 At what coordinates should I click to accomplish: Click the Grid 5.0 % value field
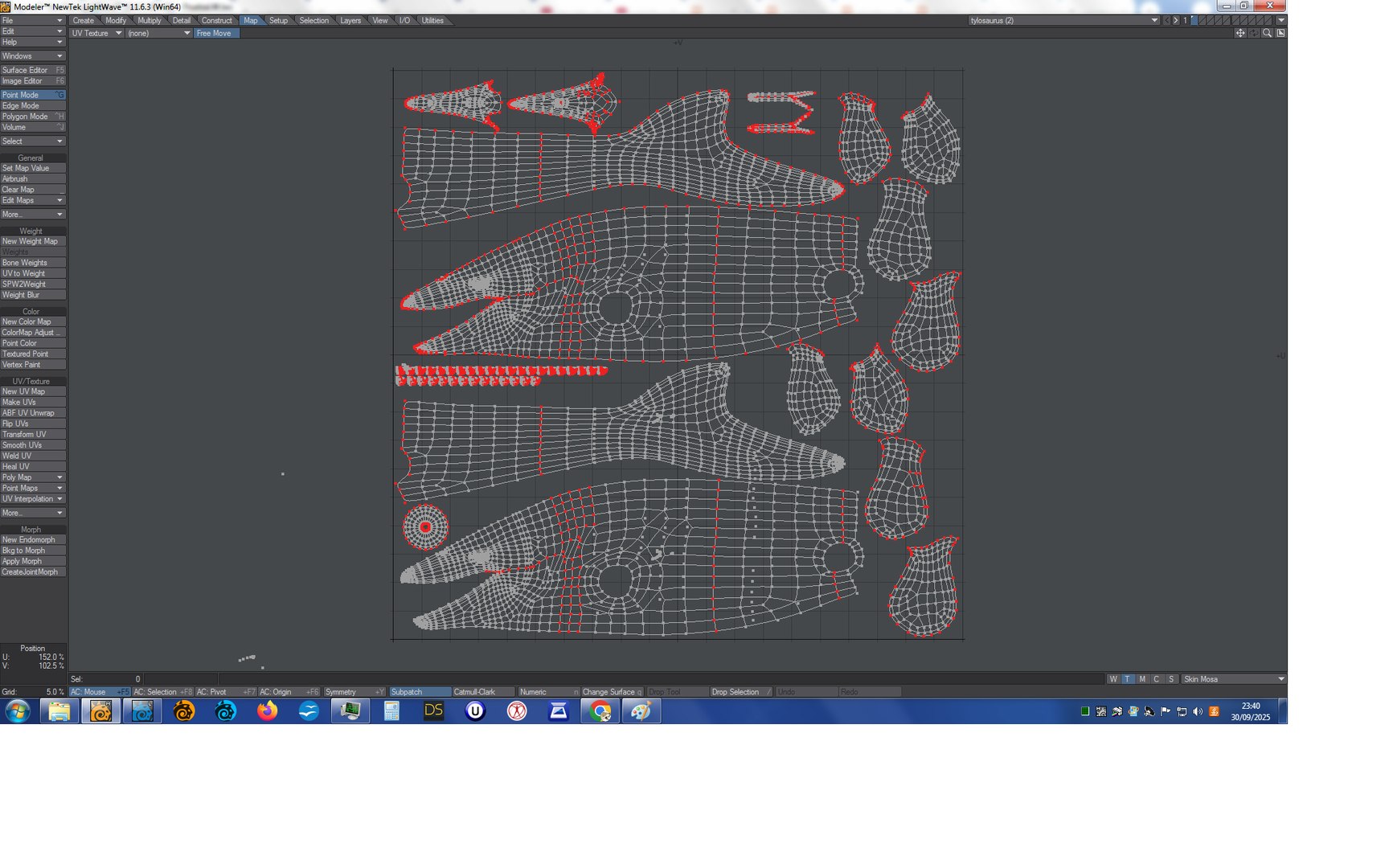click(x=33, y=692)
